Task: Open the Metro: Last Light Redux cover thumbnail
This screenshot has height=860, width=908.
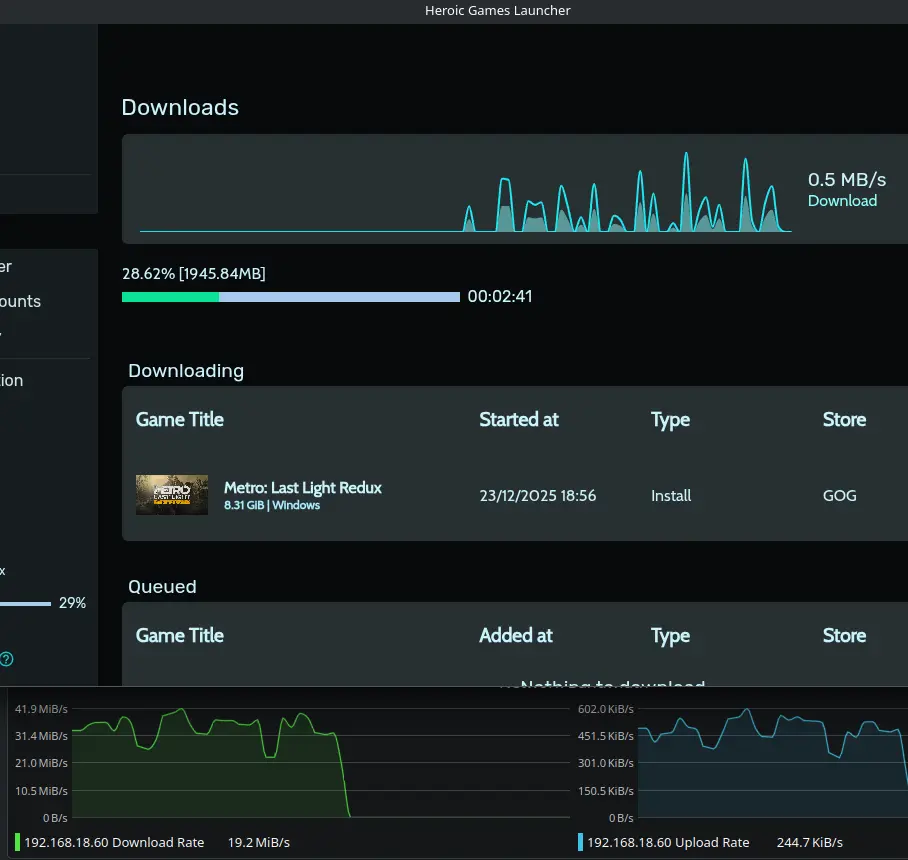Action: tap(172, 495)
